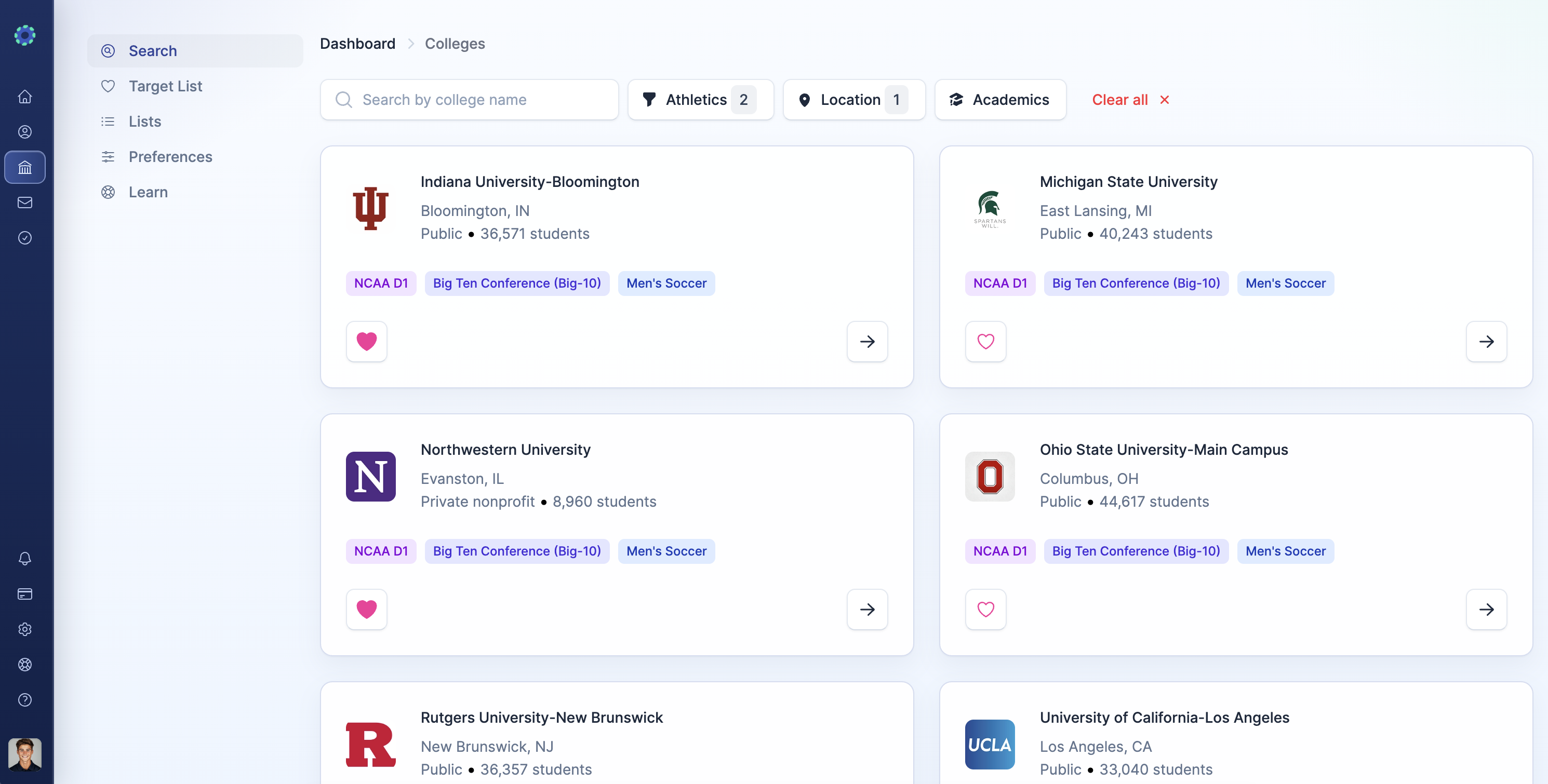1548x784 pixels.
Task: Click Clear all to remove filters
Action: tap(1130, 99)
